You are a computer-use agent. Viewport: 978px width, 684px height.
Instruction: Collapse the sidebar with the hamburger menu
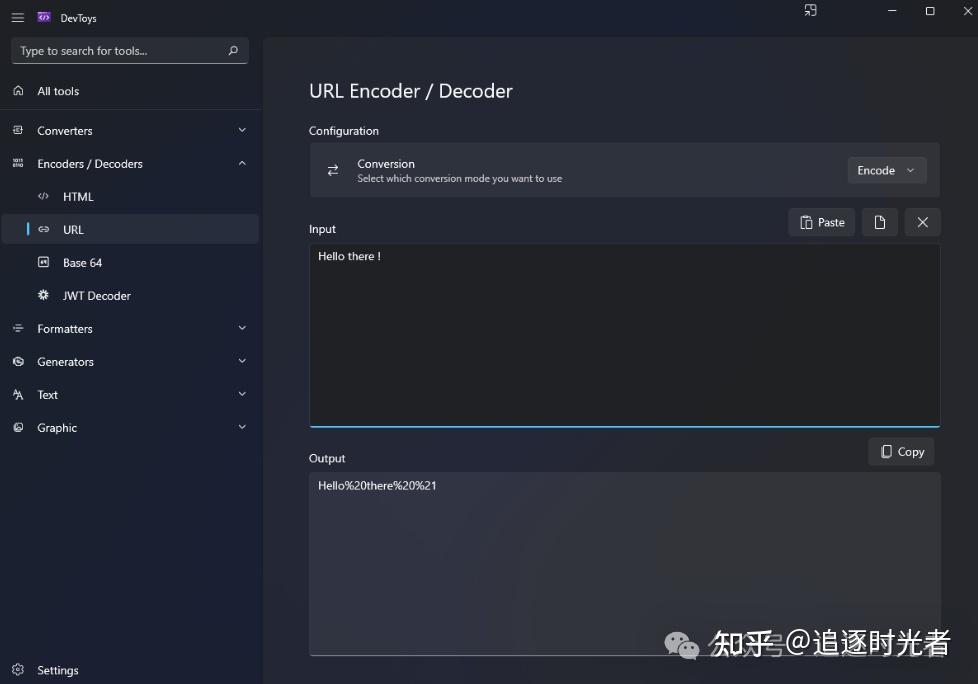tap(17, 17)
